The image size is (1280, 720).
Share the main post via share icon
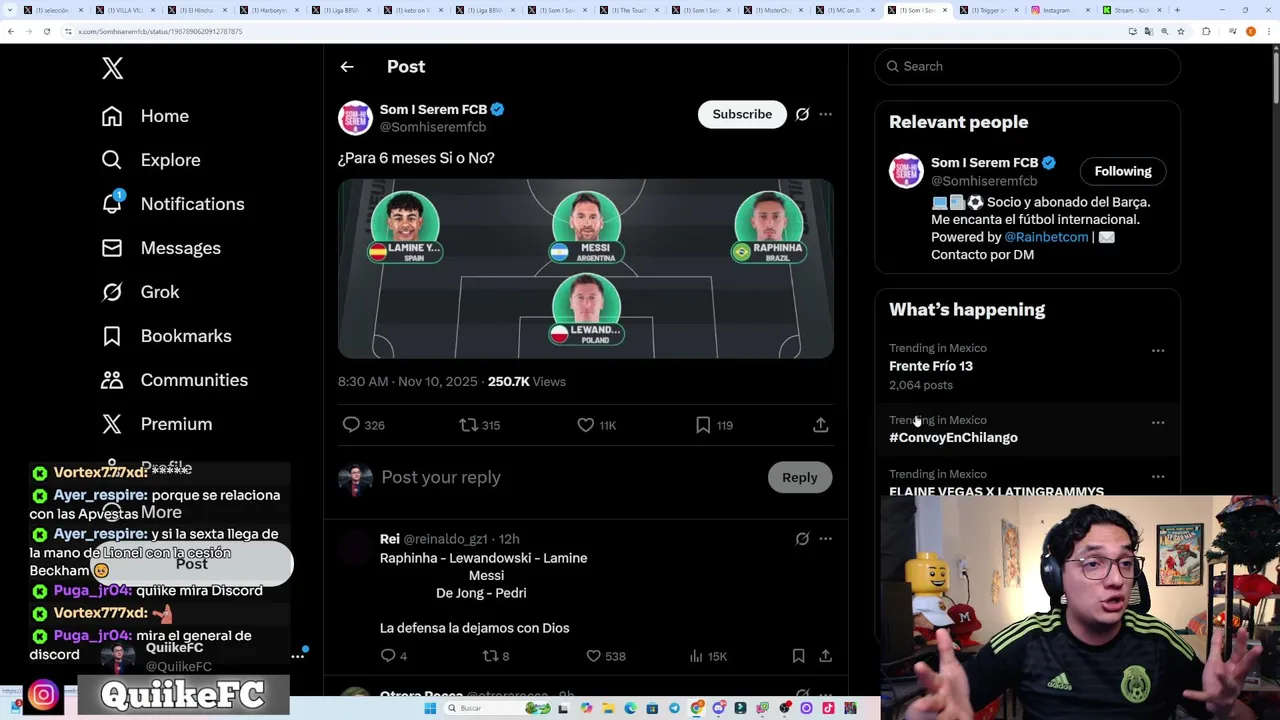pos(820,425)
